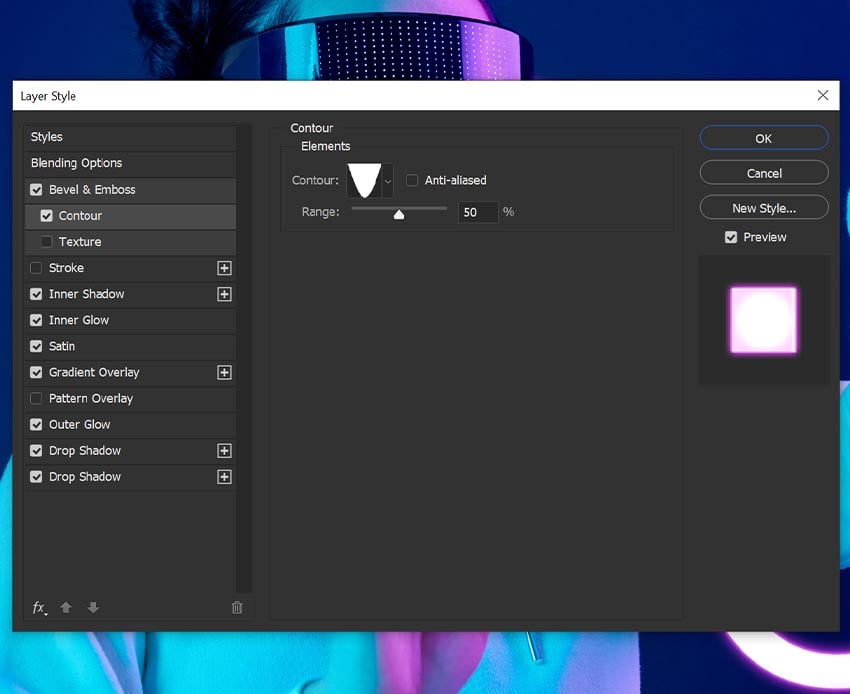Click the delete effect trash icon
This screenshot has width=850, height=694.
click(237, 608)
